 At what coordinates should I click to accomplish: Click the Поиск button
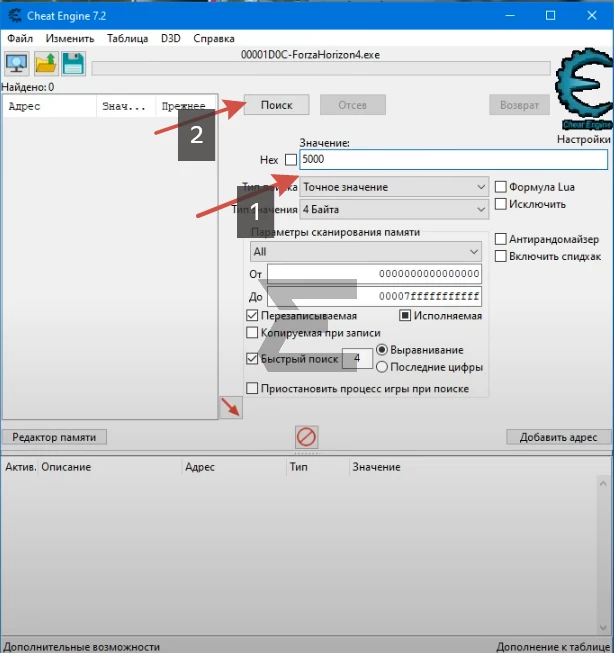pos(277,105)
